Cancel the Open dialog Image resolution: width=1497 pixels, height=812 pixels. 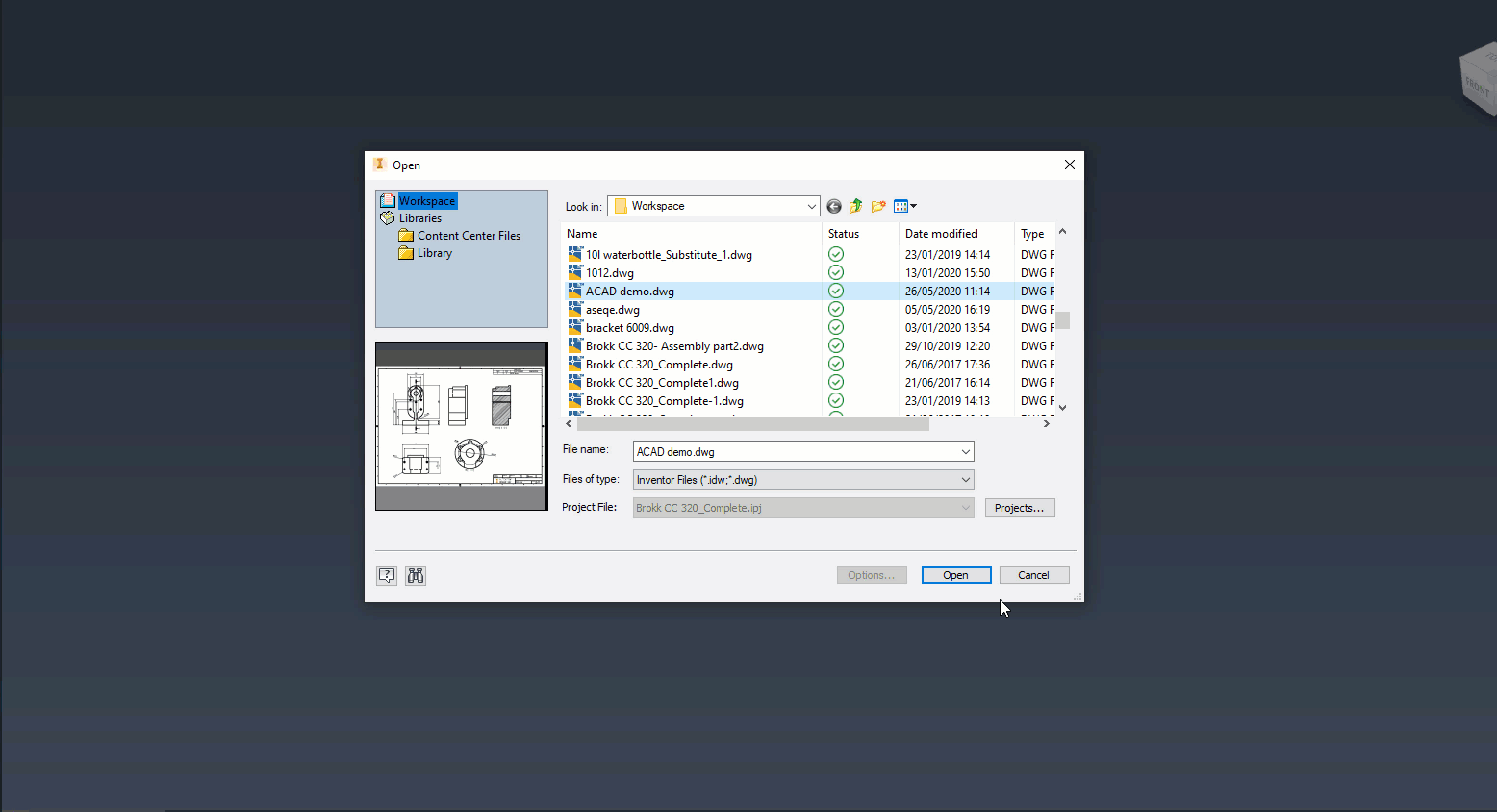point(1033,575)
